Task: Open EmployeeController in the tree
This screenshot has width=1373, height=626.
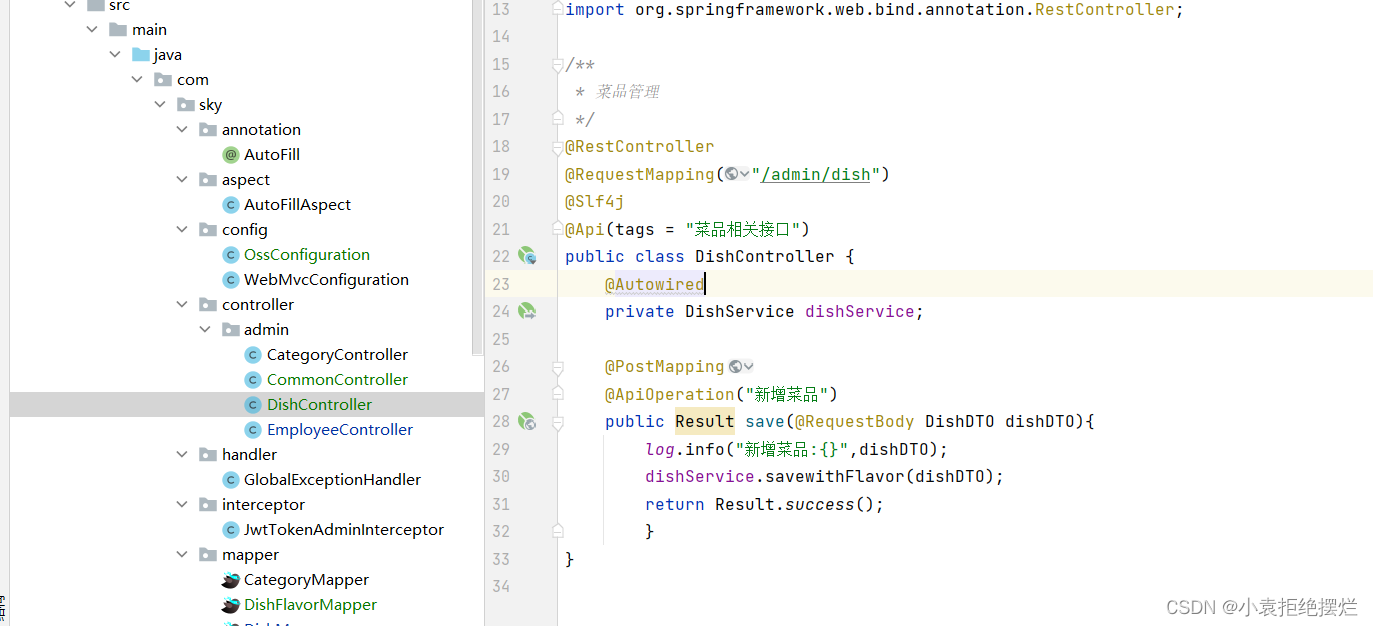Action: click(x=340, y=430)
